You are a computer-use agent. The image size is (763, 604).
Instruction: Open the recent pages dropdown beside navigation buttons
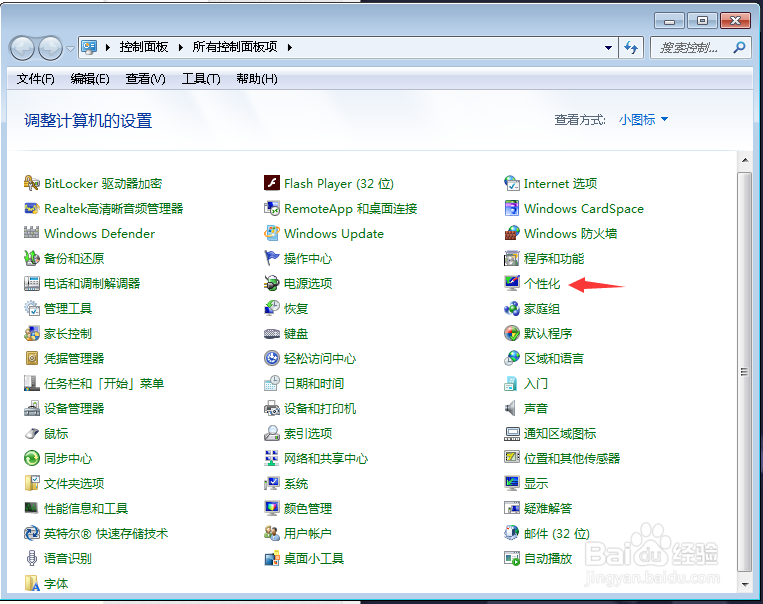point(71,48)
